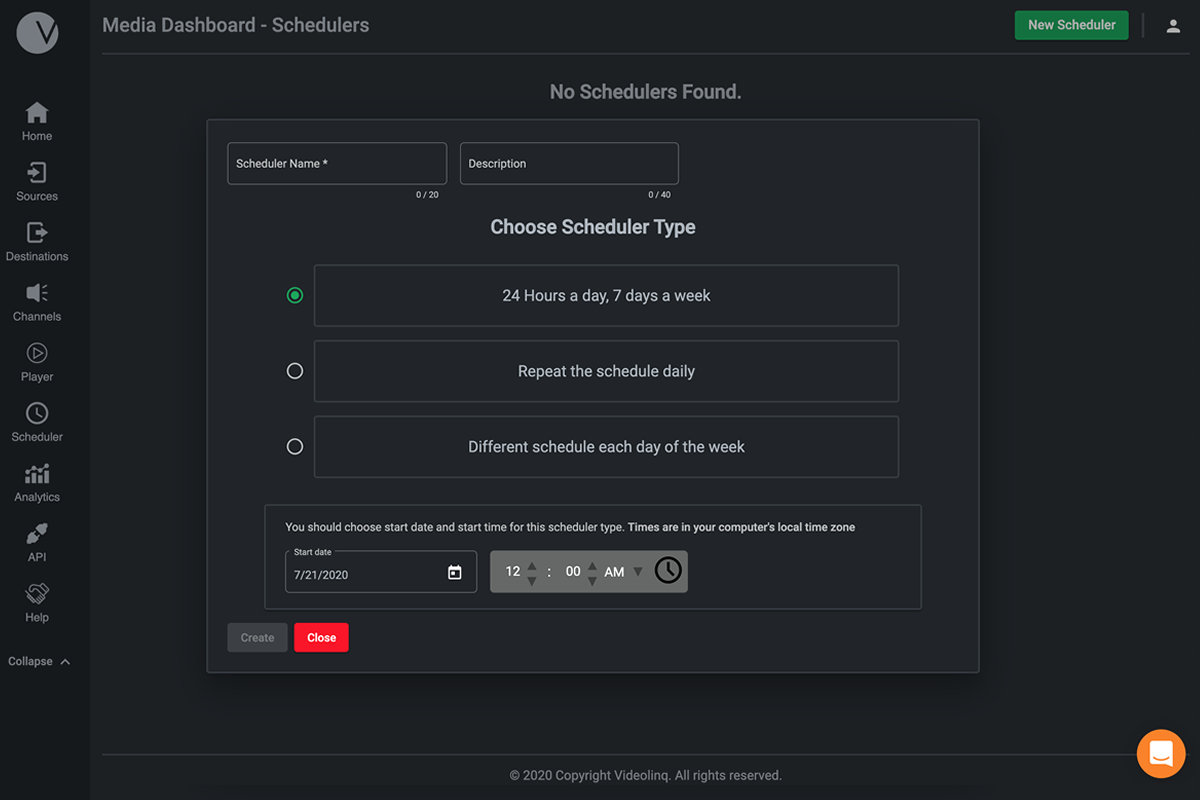Image resolution: width=1200 pixels, height=800 pixels.
Task: Open the calendar picker in Start date field
Action: 455,573
